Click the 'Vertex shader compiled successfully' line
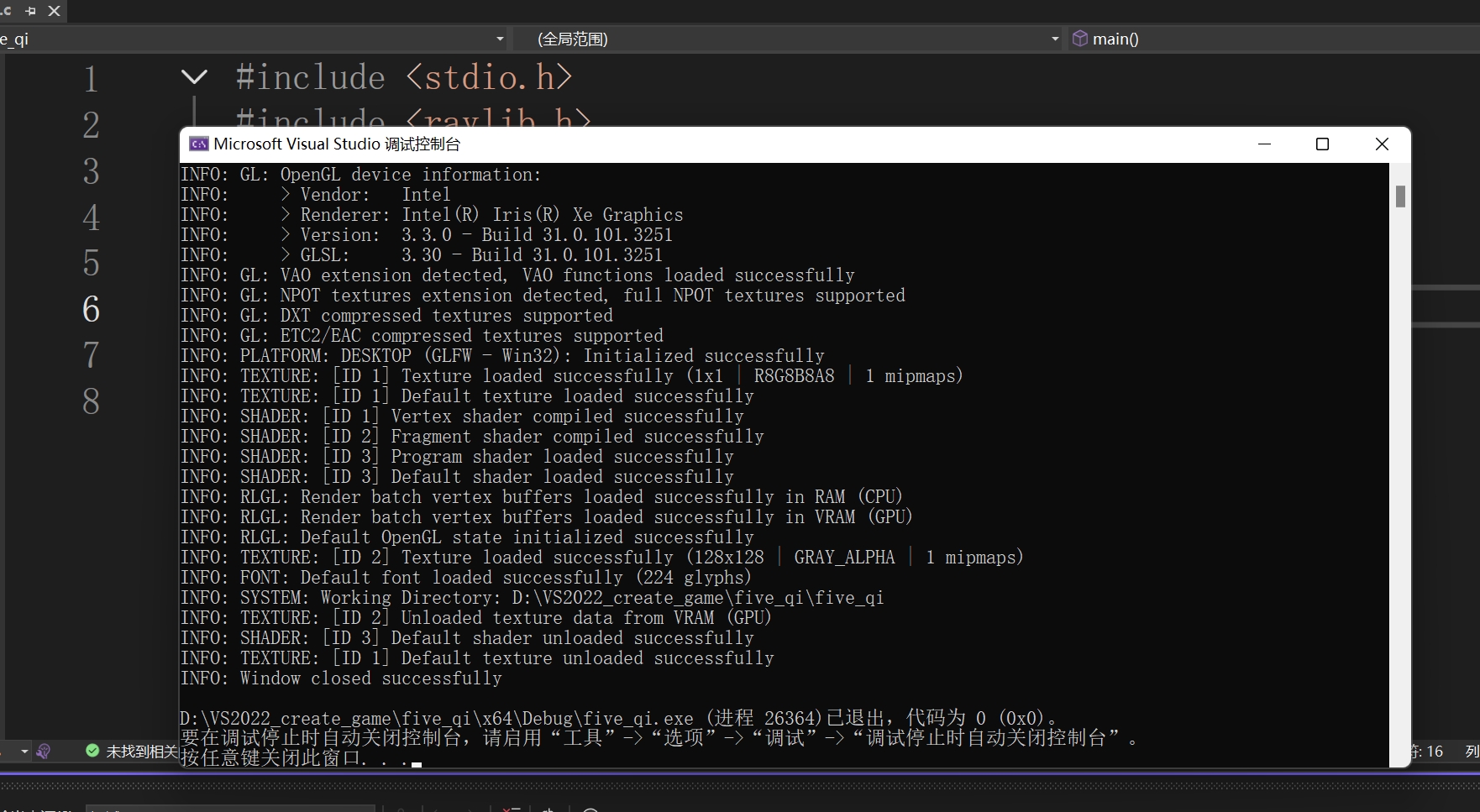Image resolution: width=1480 pixels, height=812 pixels. point(462,416)
